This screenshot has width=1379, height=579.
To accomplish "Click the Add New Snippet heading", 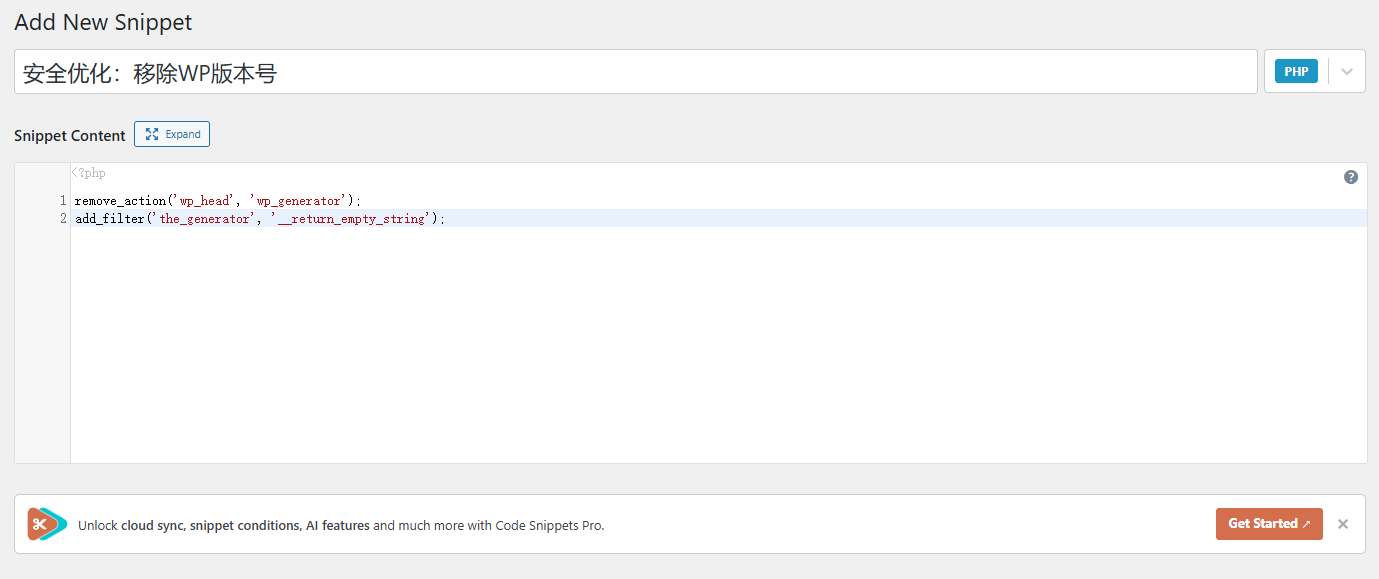I will click(x=103, y=22).
